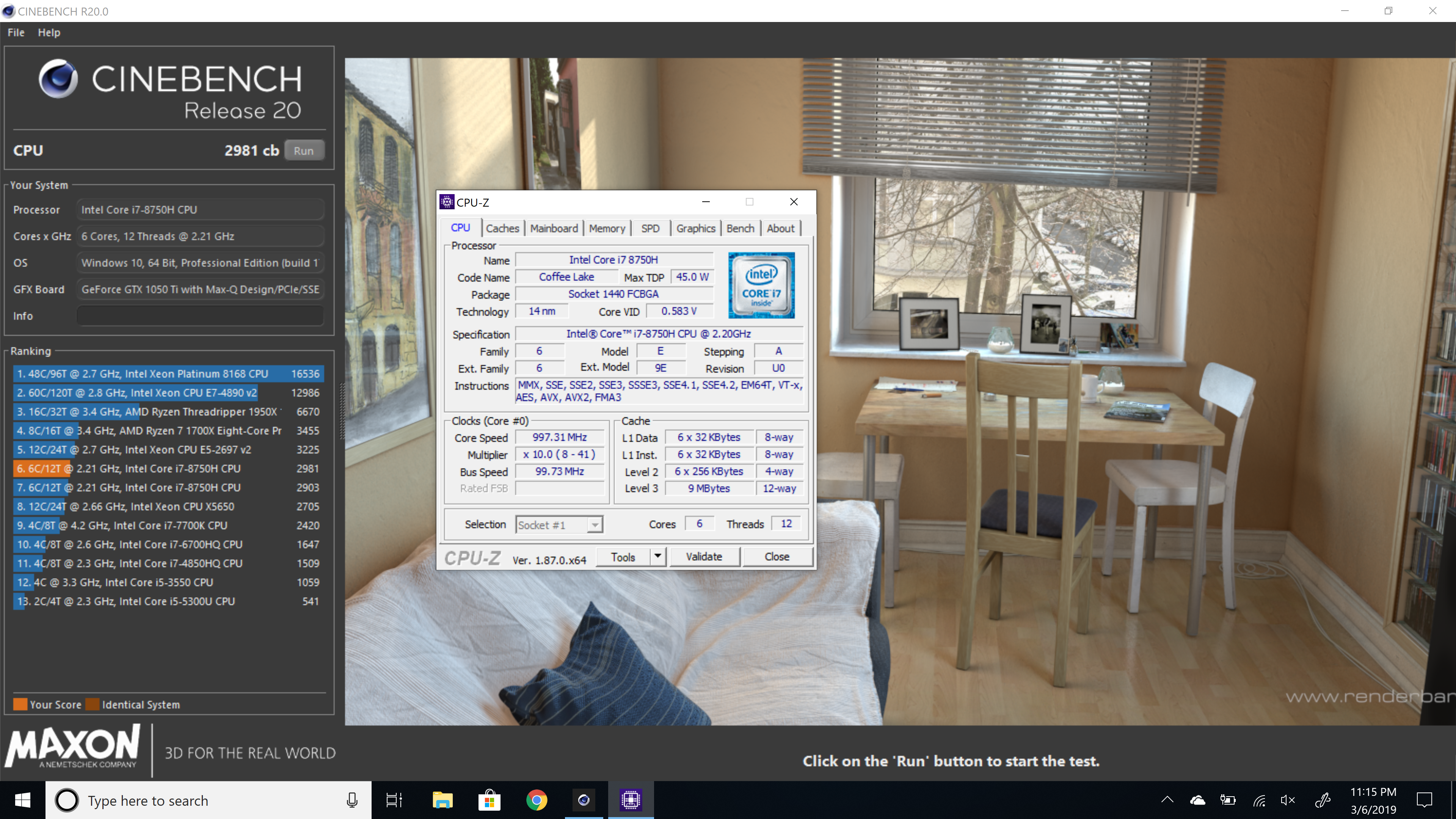1456x819 pixels.
Task: Open the File menu in Cinebench
Action: click(x=16, y=32)
